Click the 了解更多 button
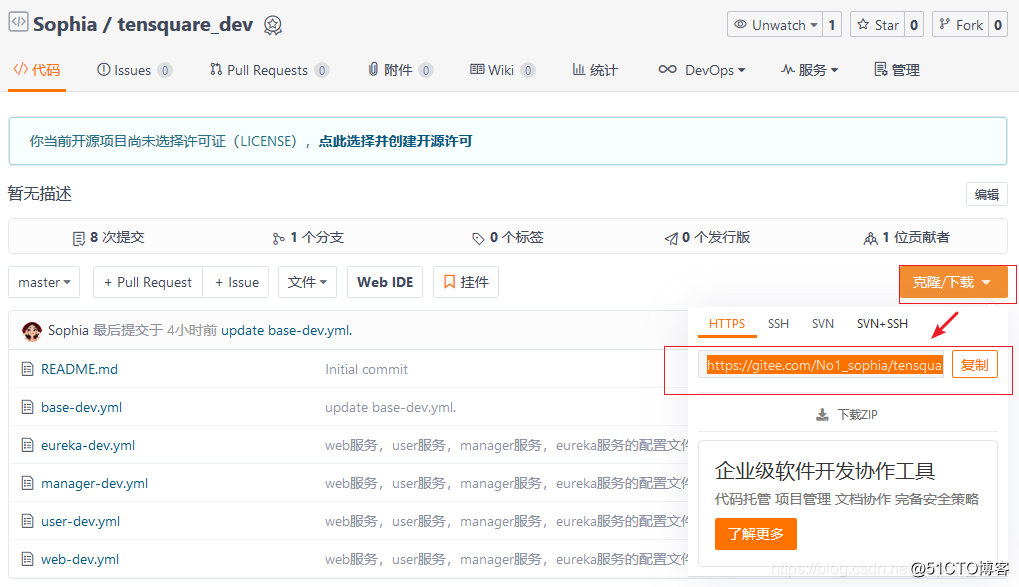 click(756, 534)
